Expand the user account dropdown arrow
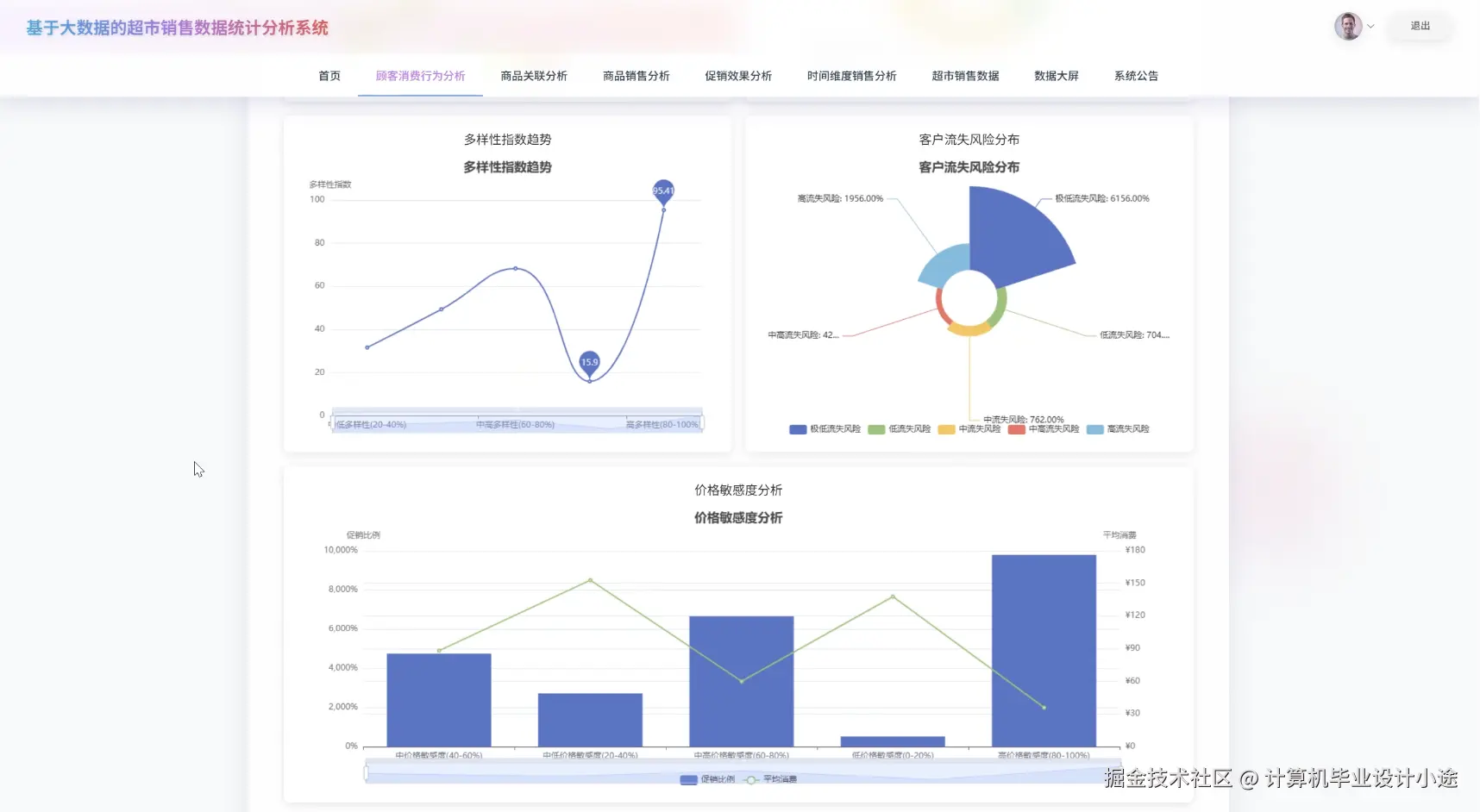 pos(1370,26)
